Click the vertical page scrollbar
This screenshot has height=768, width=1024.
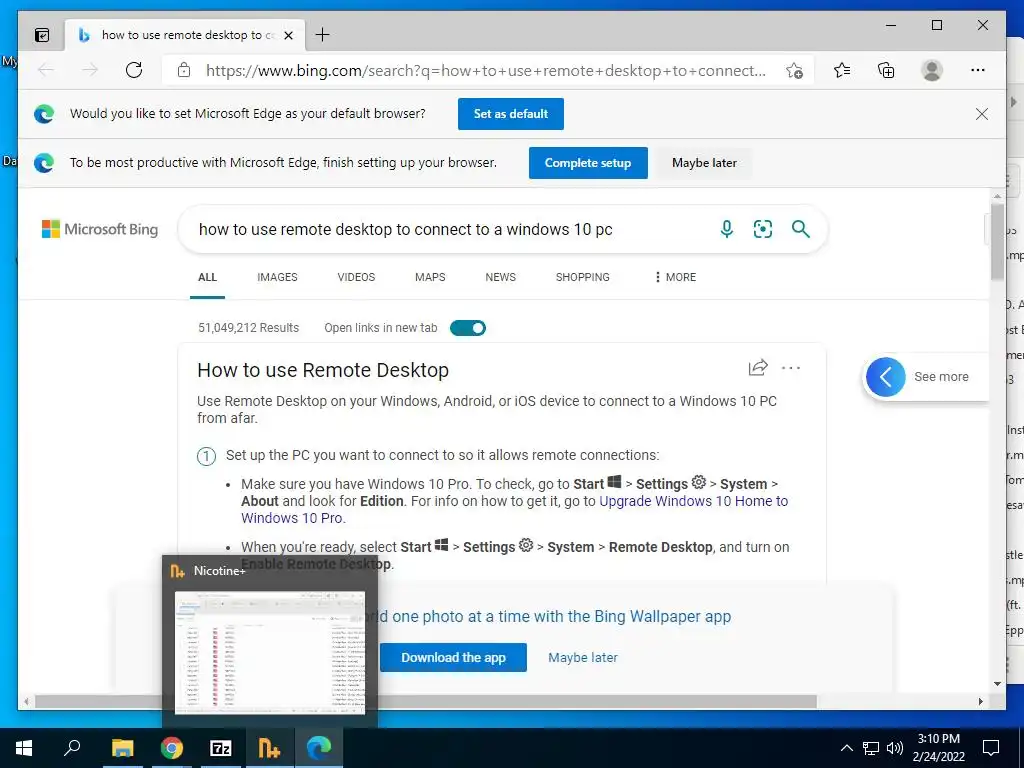(997, 242)
